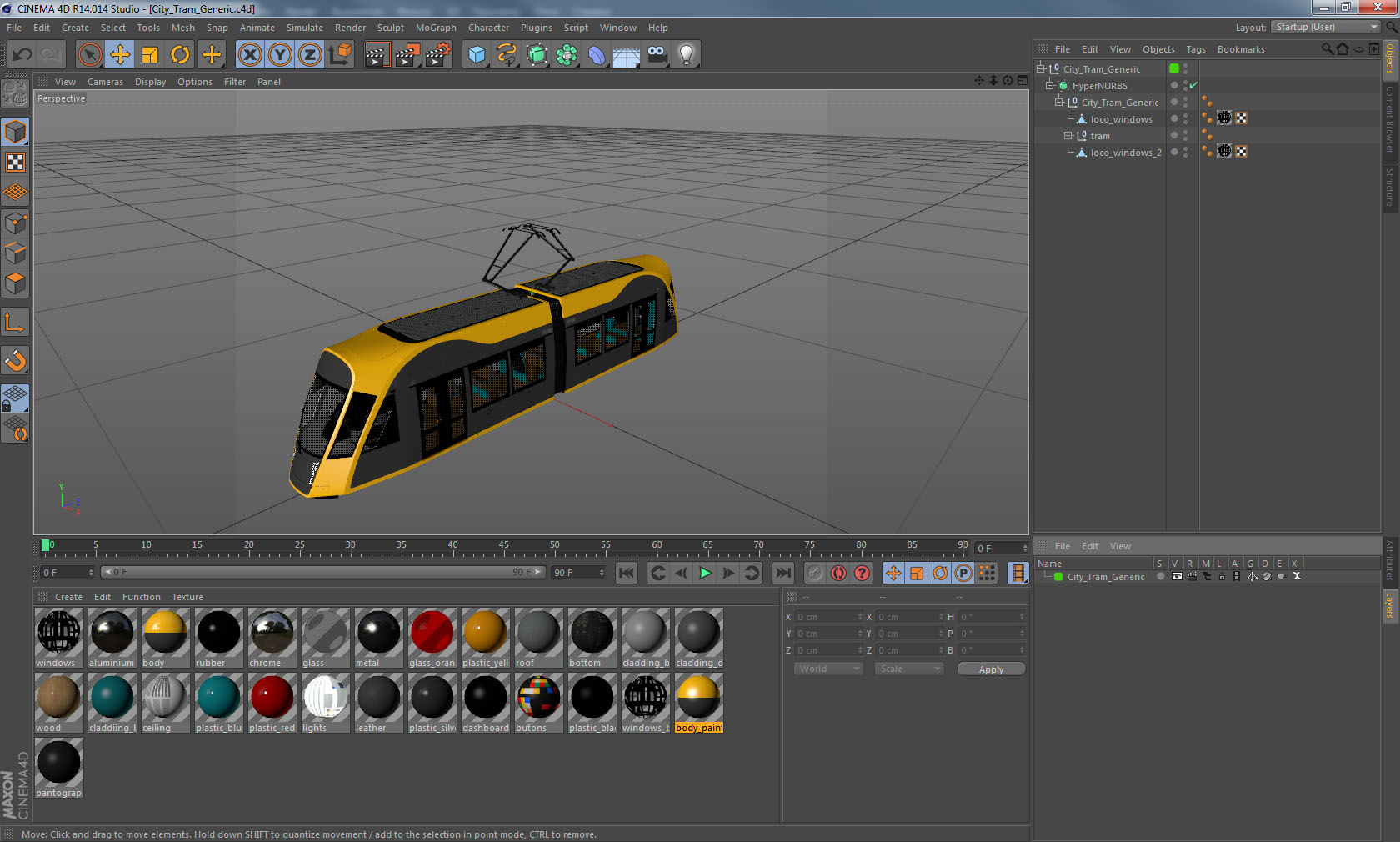Open the Scale mode dropdown
1400x842 pixels.
tap(909, 669)
